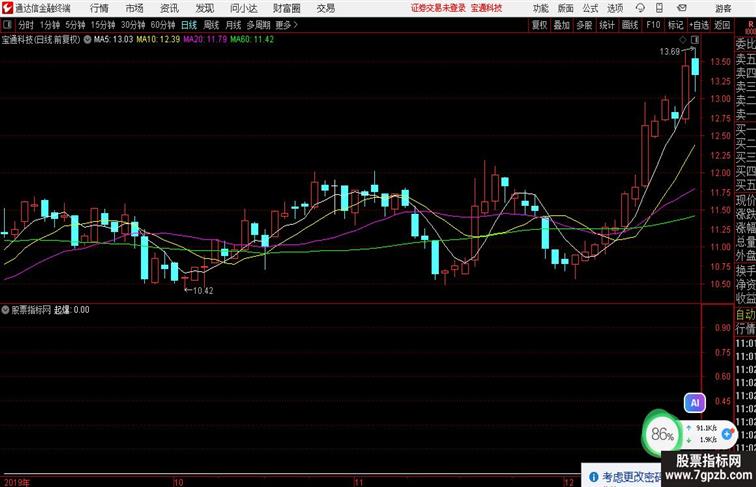The image size is (756, 487).
Task: Expand the 起爆 indicator dropdown circle
Action: [5, 310]
